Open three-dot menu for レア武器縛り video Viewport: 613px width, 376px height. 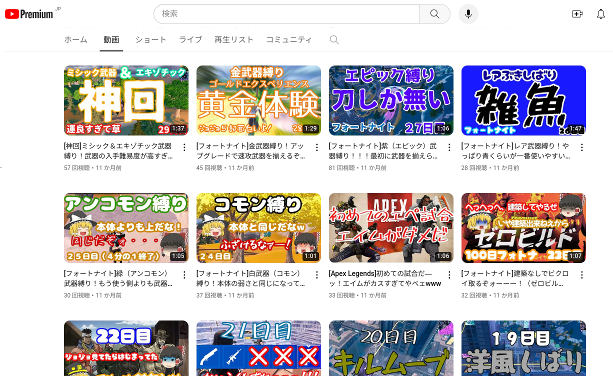click(582, 147)
